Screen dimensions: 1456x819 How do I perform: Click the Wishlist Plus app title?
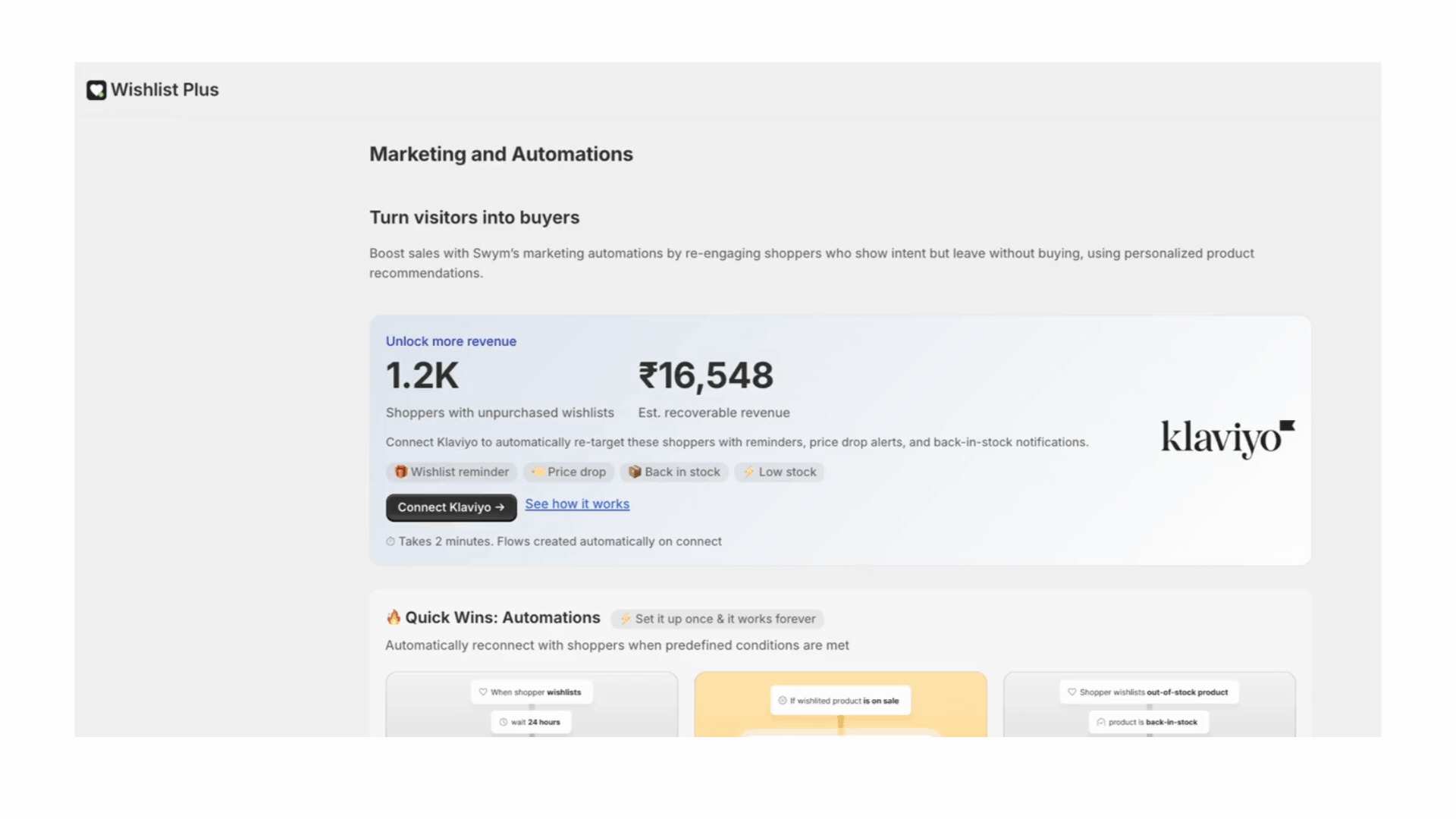[x=165, y=89]
